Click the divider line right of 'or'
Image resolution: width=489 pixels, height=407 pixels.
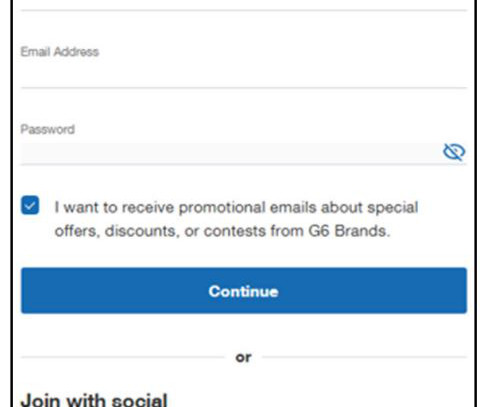pos(364,357)
